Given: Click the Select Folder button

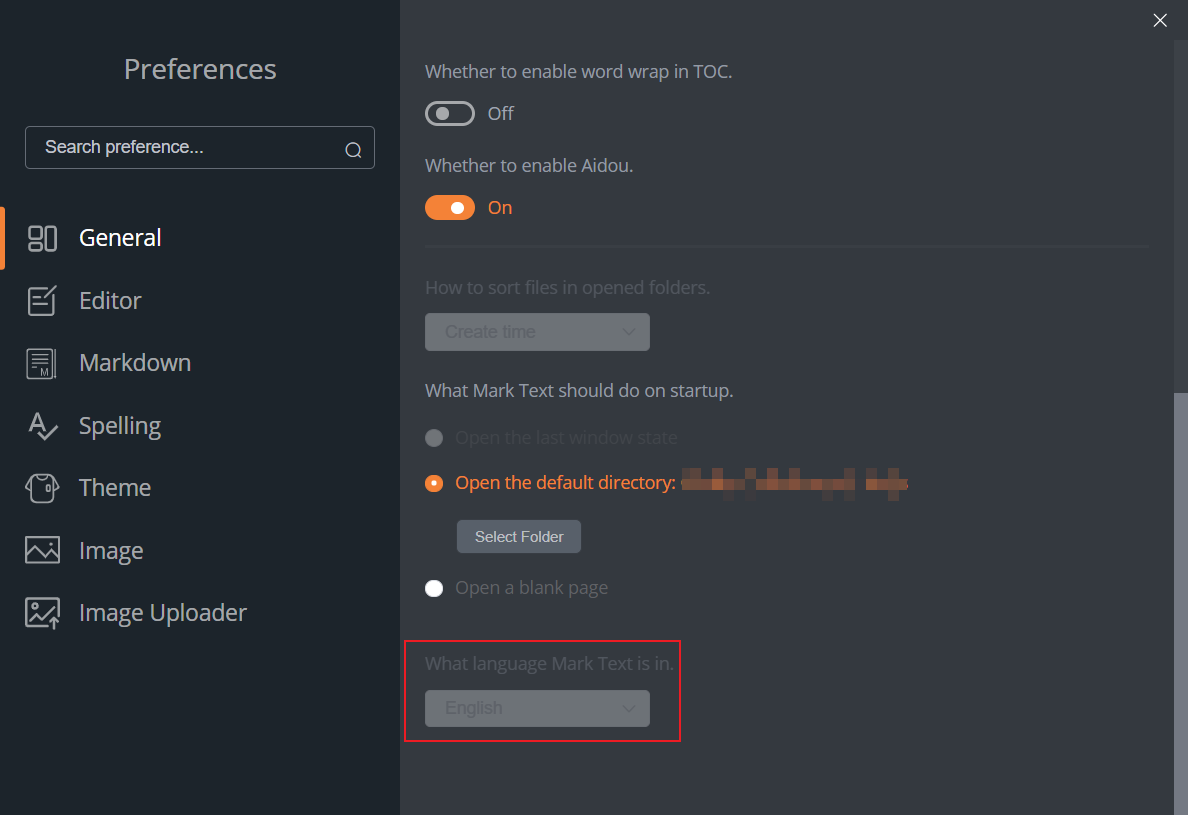Looking at the screenshot, I should (x=519, y=536).
